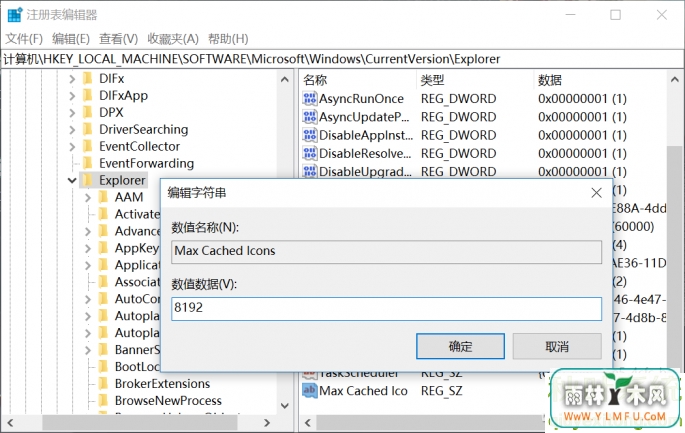Click the AsyncRunOnce data 0x00000001 (1)
Viewport: 685px width, 433px height.
582,99
